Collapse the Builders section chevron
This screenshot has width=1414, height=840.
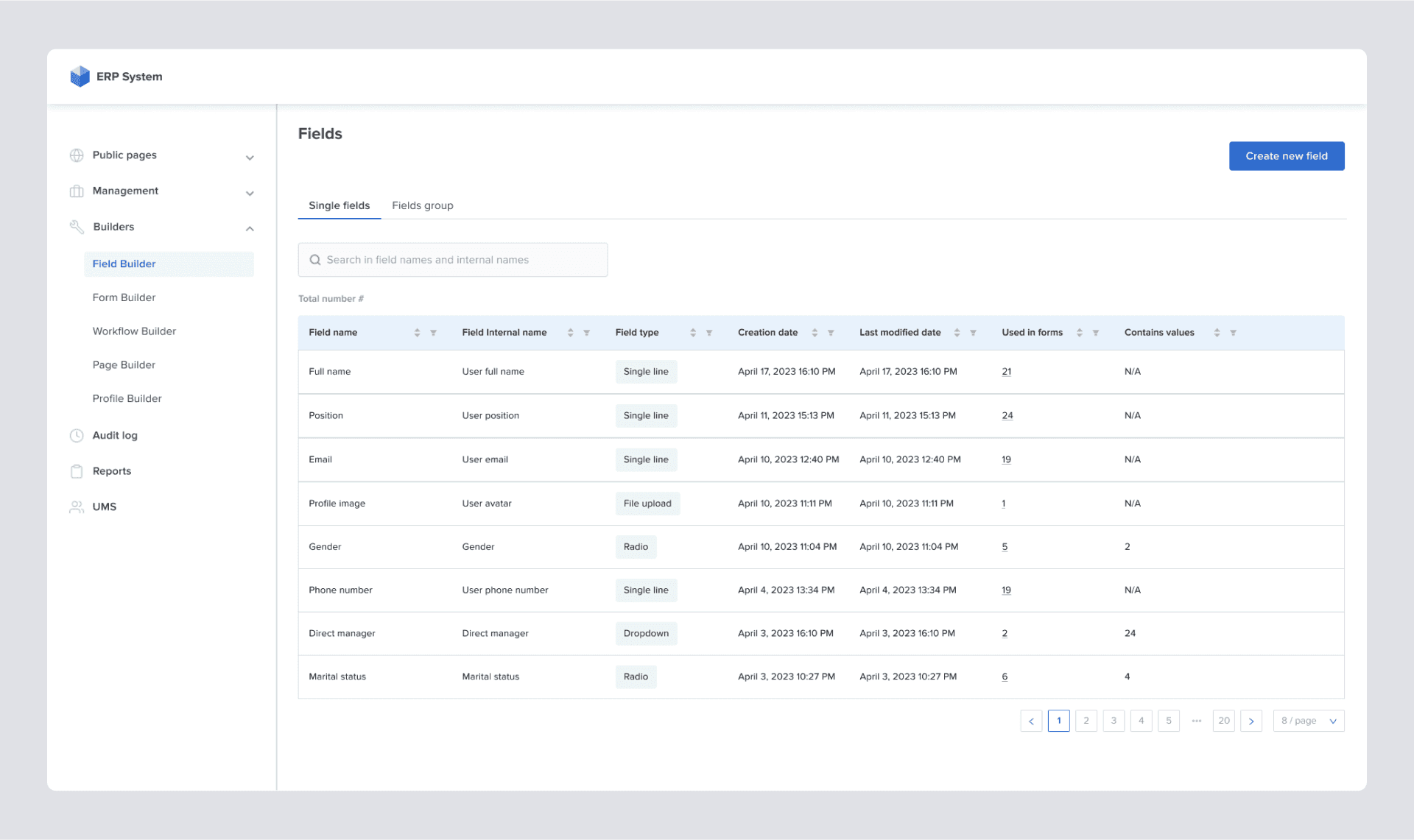click(x=250, y=228)
